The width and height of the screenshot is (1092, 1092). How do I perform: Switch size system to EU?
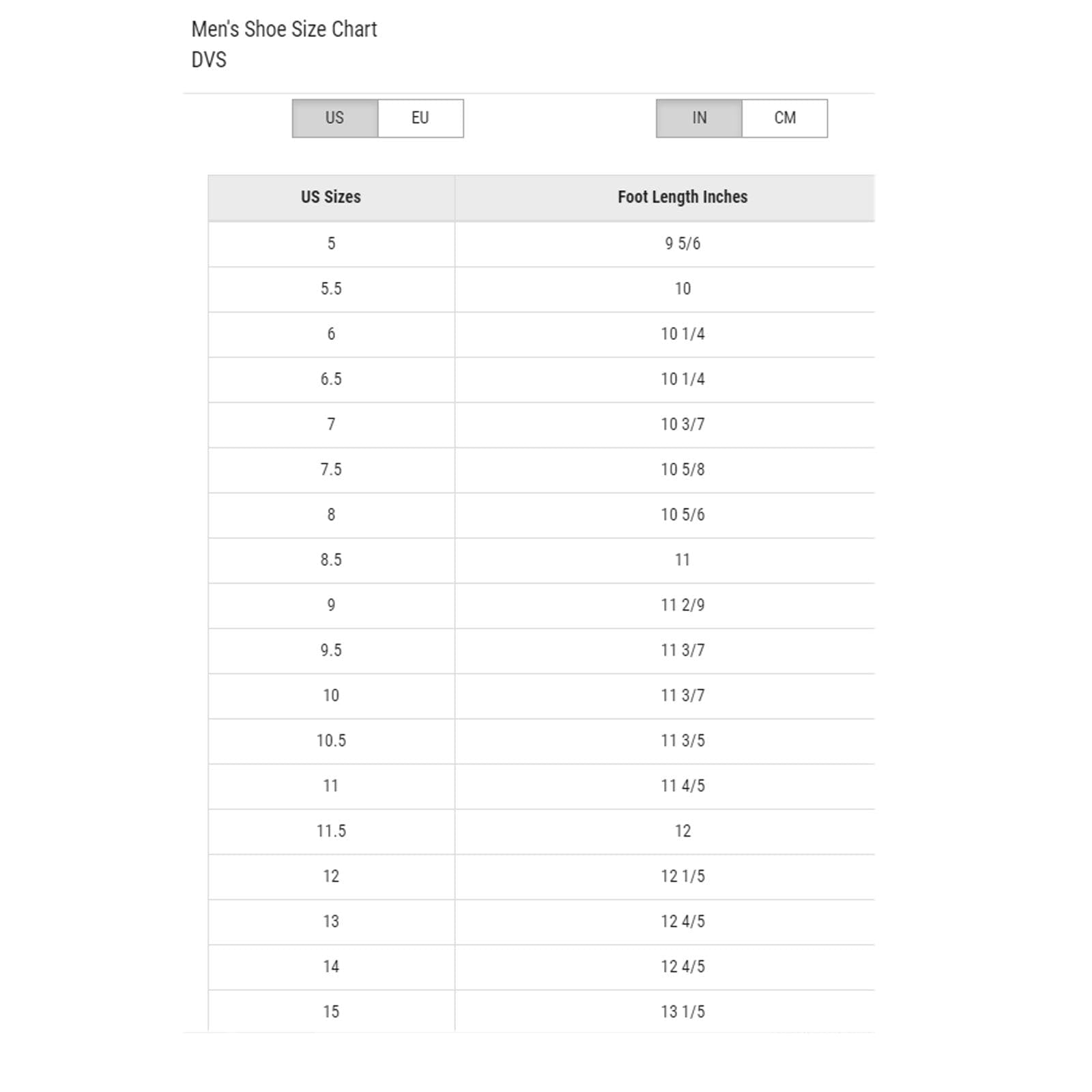(420, 118)
